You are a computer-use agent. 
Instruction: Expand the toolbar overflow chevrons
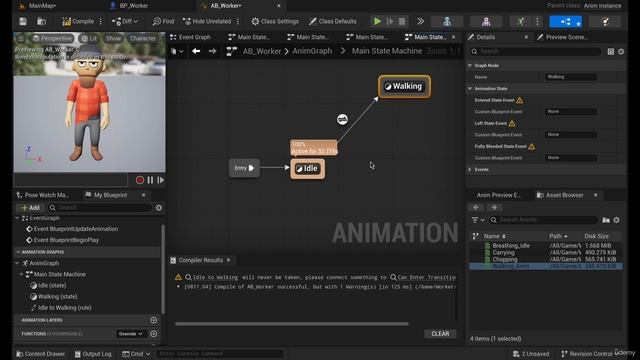point(420,21)
